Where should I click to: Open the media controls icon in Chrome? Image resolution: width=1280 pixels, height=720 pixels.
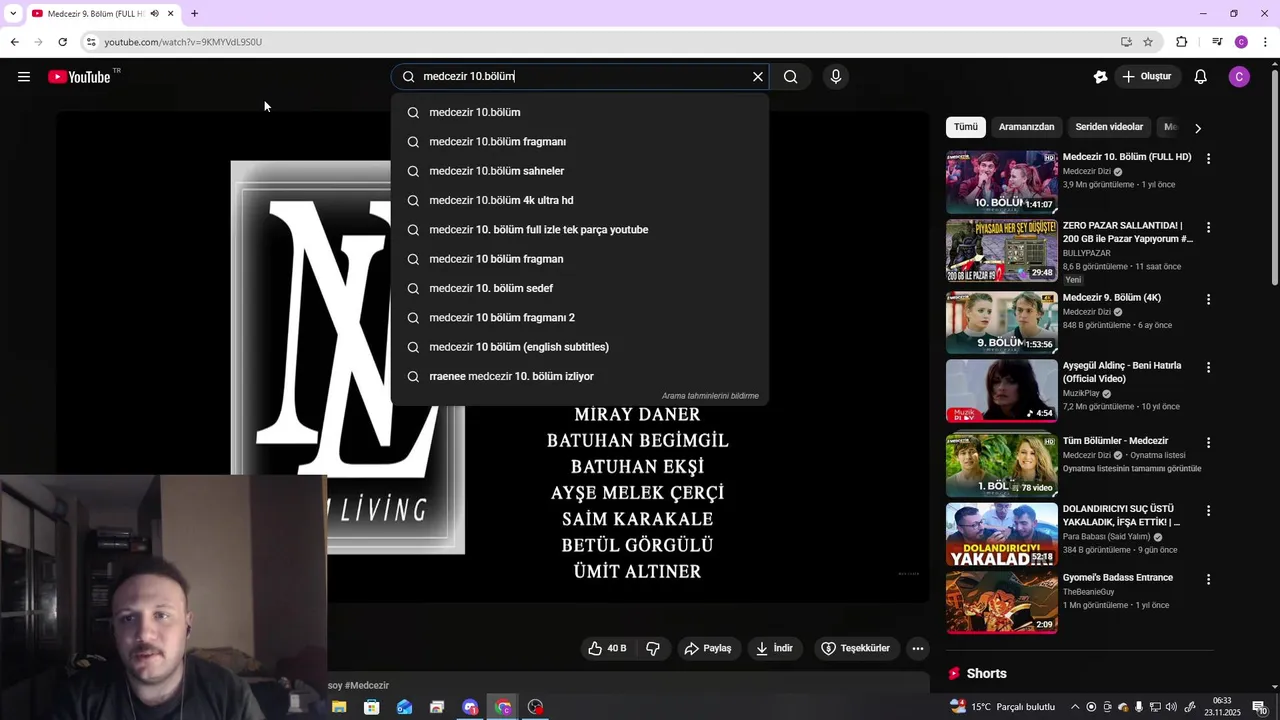click(1217, 42)
